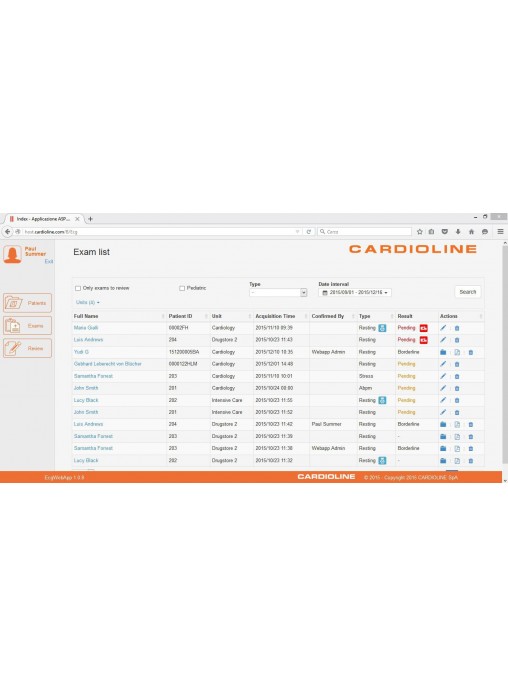Click trash icon for Gebhard Leberecht von Blücher exam

457,364
